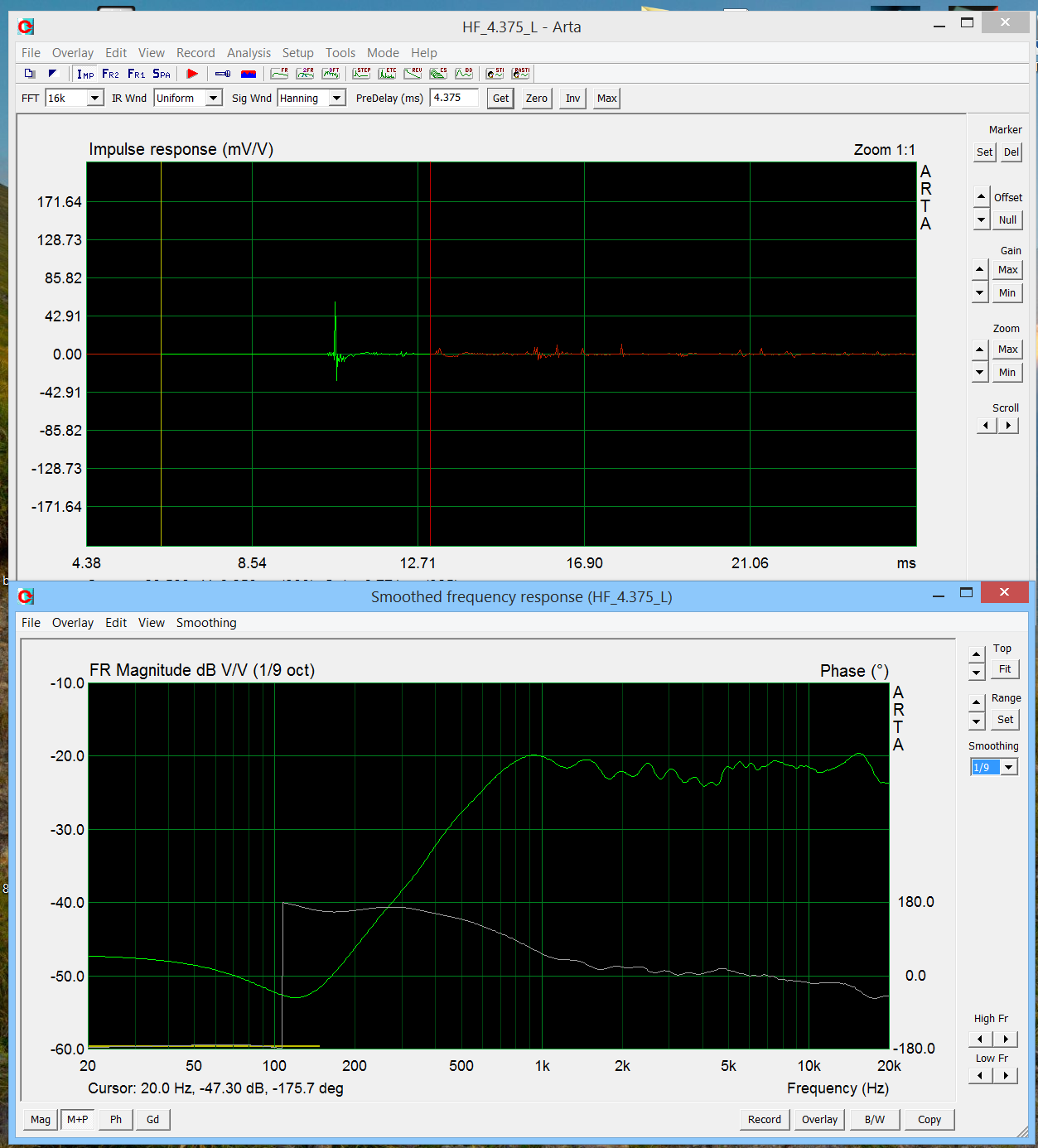Open the CS cumulative spectrum icon
This screenshot has width=1038, height=1148.
[x=438, y=74]
